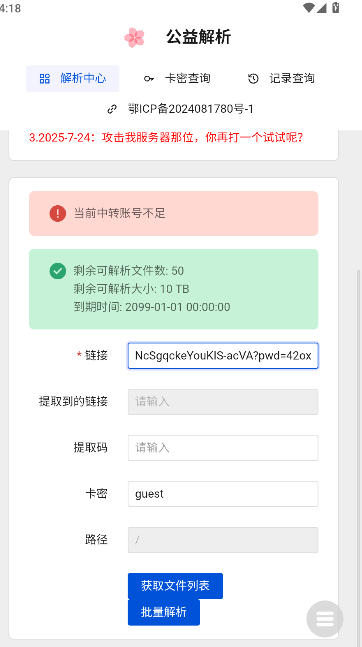Open the 记录查询 tab
Image resolution: width=362 pixels, height=647 pixels.
(x=282, y=78)
